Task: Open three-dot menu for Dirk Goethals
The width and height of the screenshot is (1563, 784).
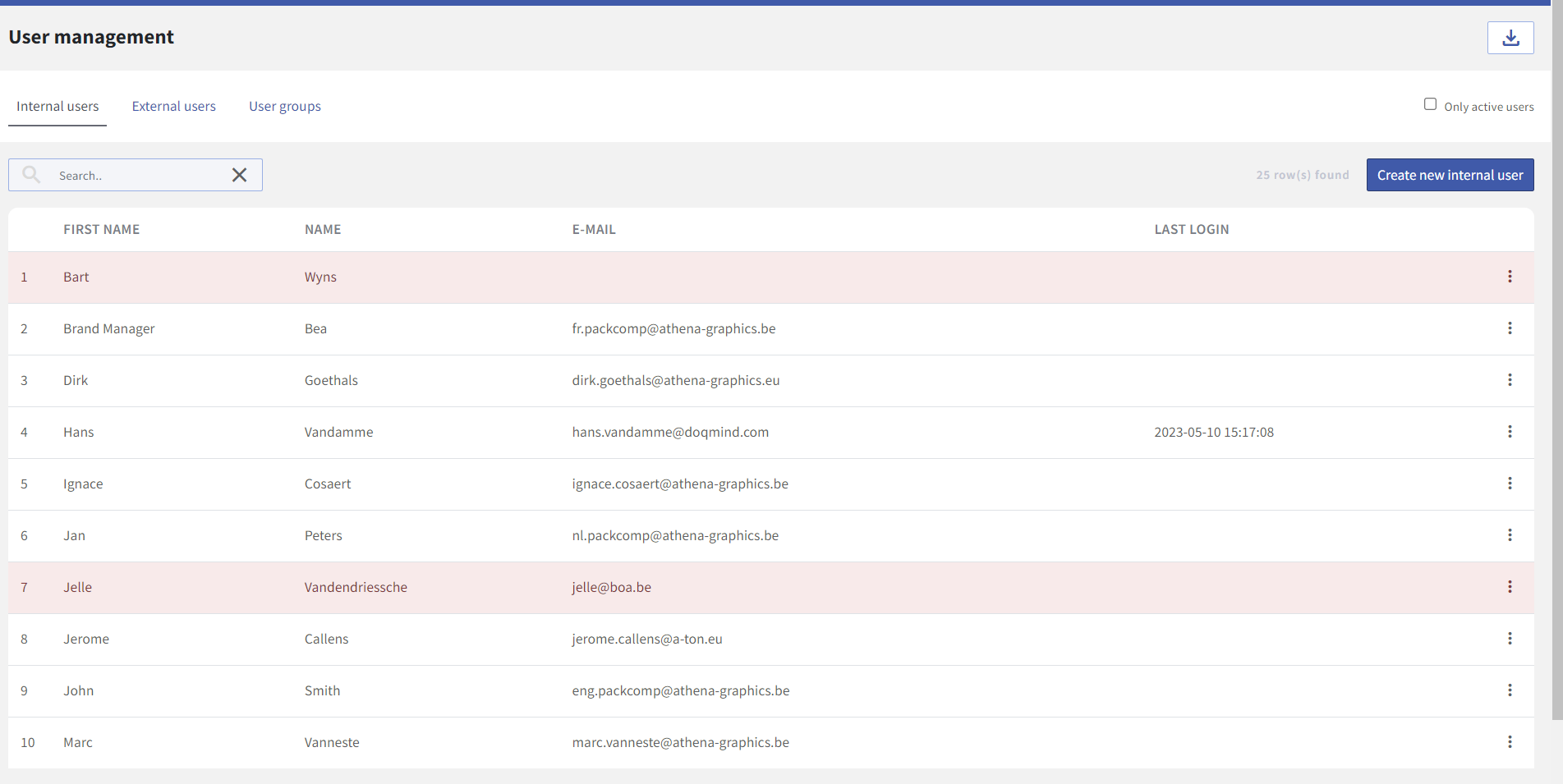Action: pyautogui.click(x=1509, y=380)
